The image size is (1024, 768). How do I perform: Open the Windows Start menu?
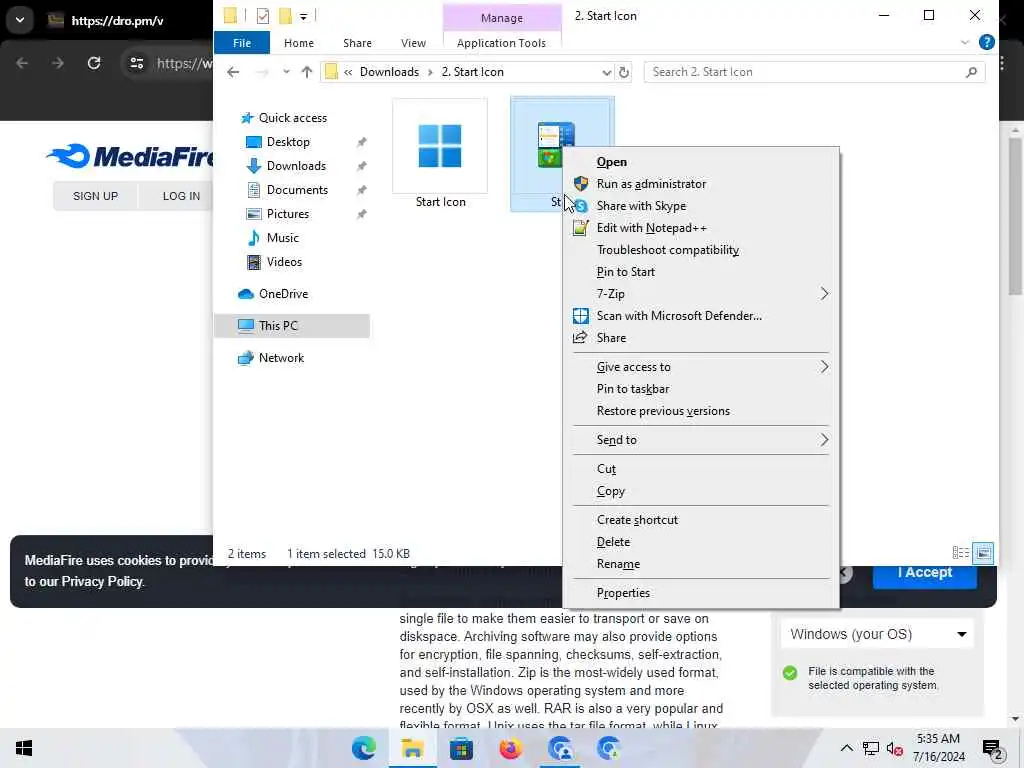tap(24, 748)
